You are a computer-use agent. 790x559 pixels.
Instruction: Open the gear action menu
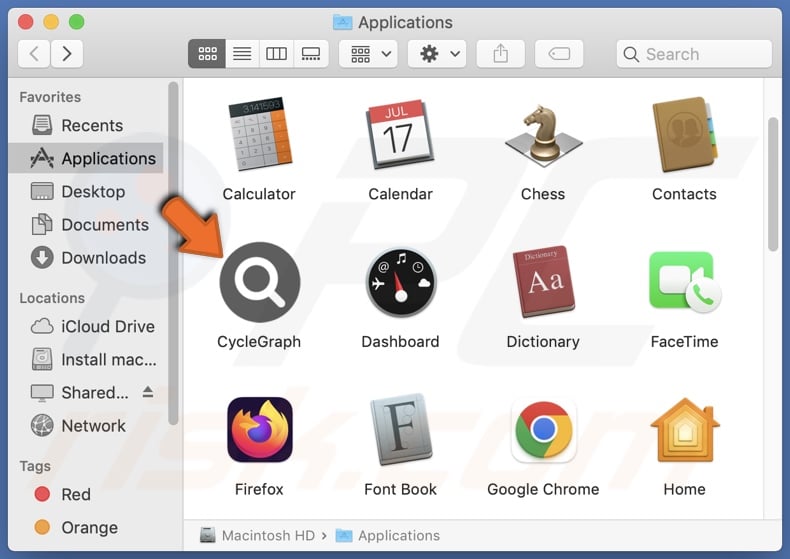(x=437, y=53)
